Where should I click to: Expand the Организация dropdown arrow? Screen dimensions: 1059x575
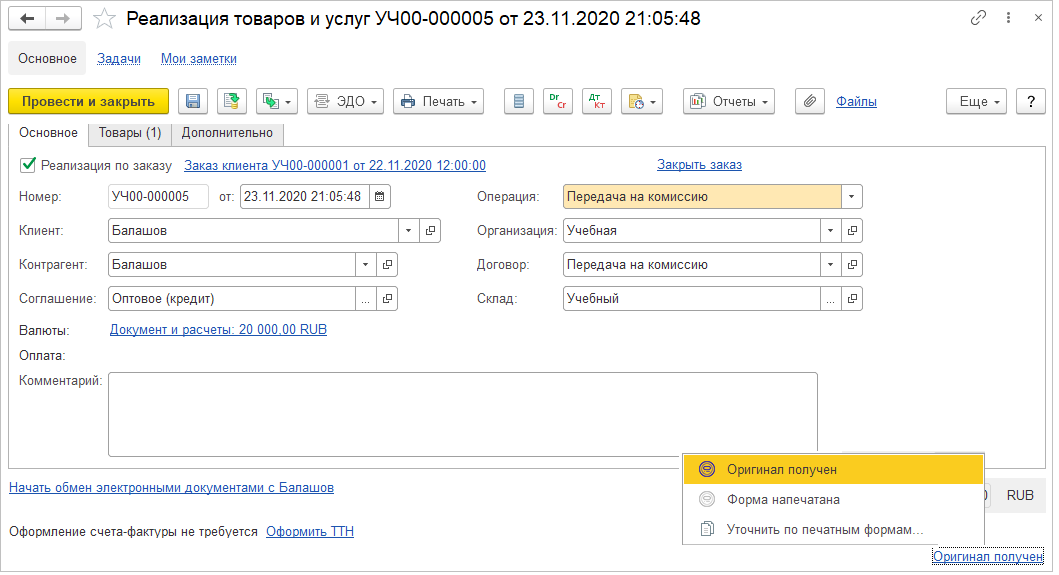pos(829,231)
